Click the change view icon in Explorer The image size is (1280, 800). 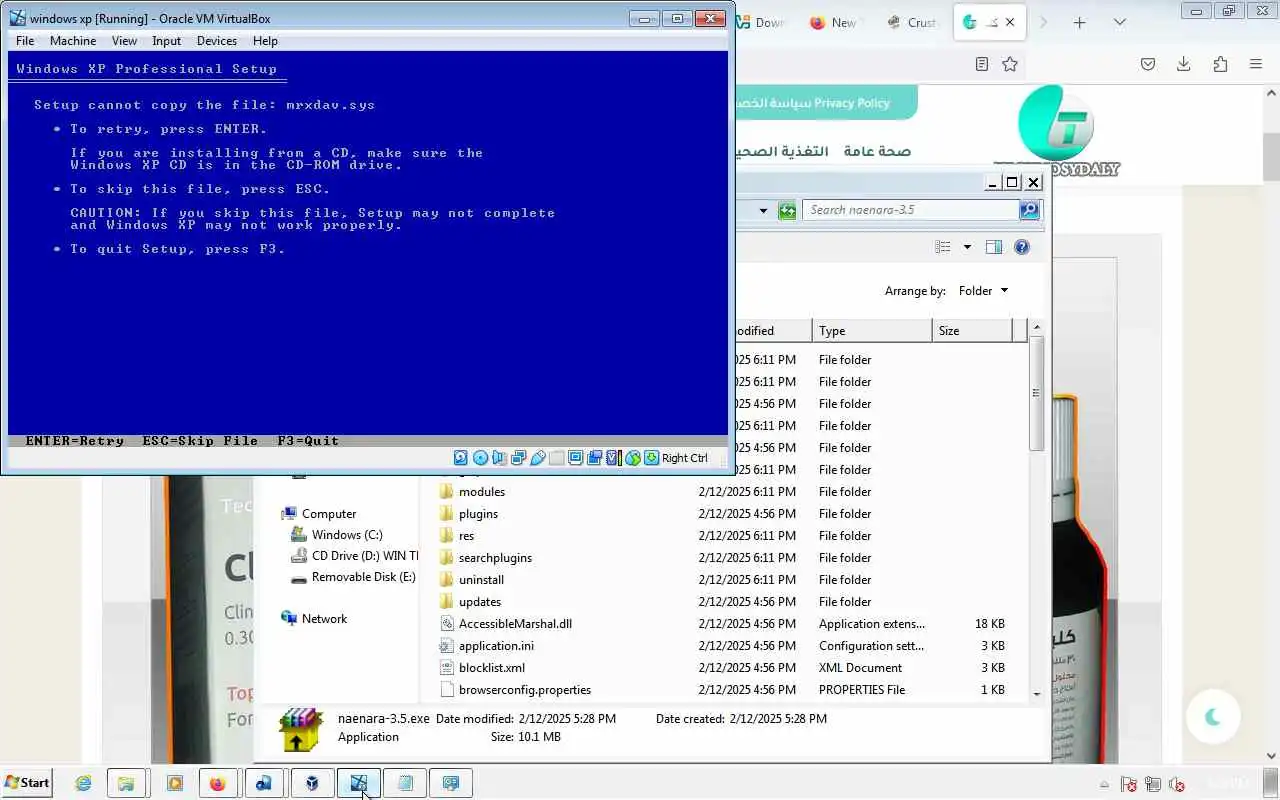(943, 247)
